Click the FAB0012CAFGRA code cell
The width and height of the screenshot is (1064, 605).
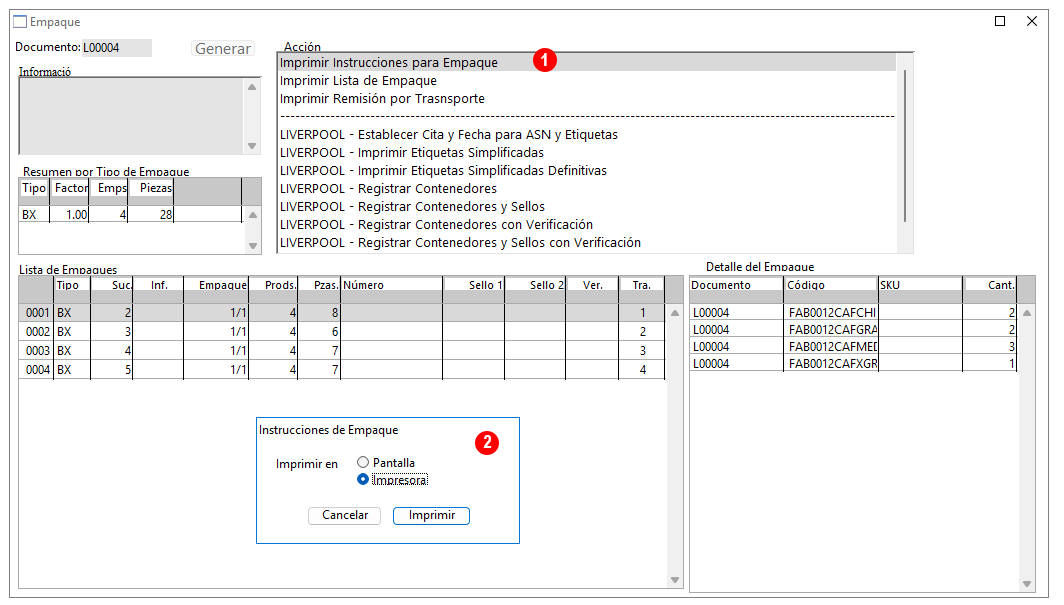(x=831, y=330)
